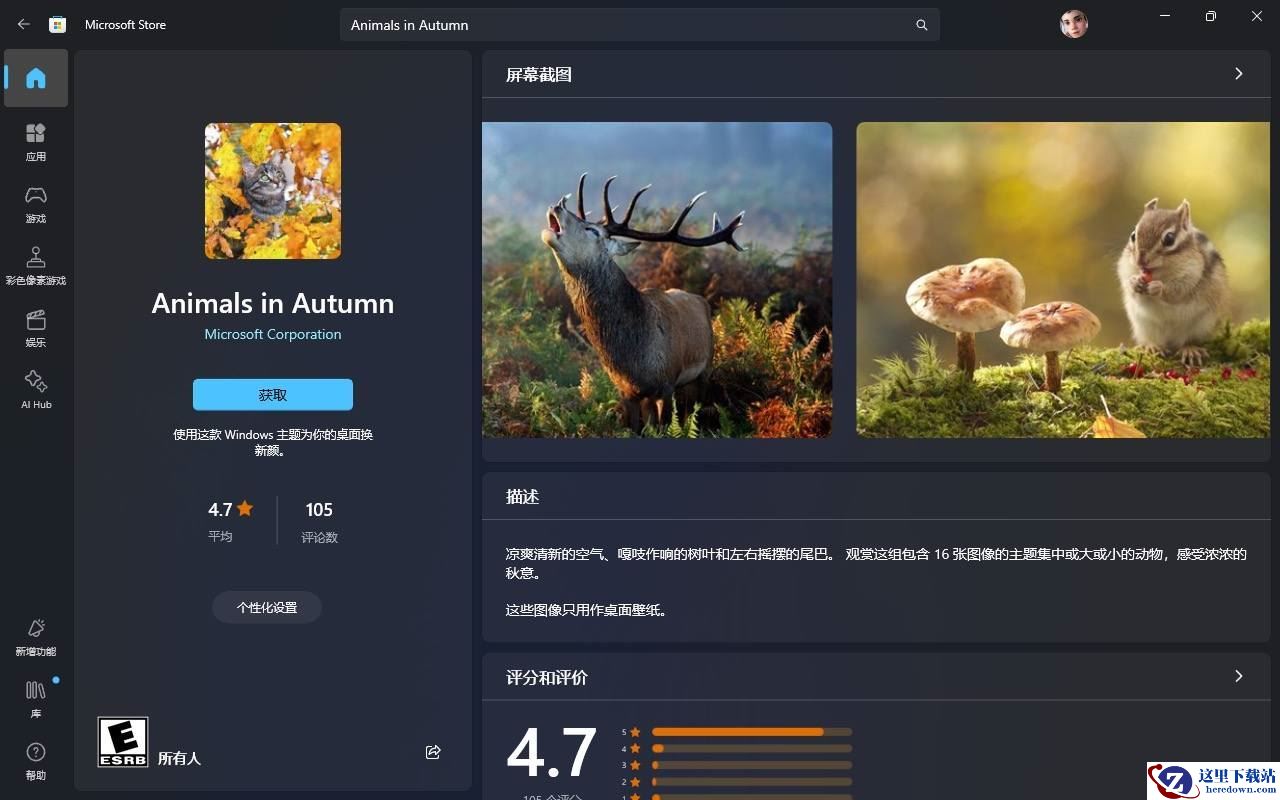Click the 描述 heading
Image resolution: width=1280 pixels, height=800 pixels.
click(x=523, y=497)
